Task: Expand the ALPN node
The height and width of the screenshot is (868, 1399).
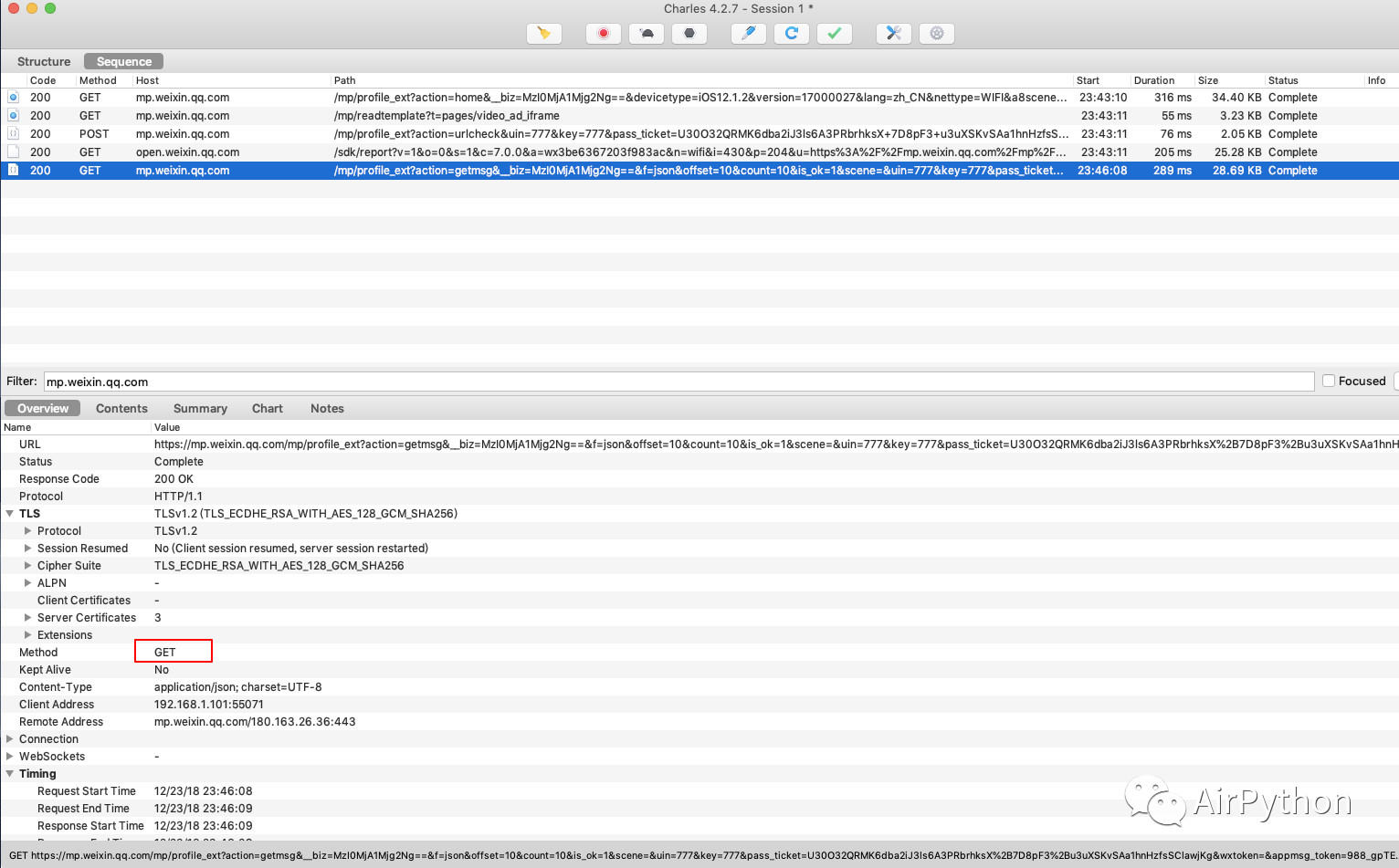Action: tap(28, 583)
